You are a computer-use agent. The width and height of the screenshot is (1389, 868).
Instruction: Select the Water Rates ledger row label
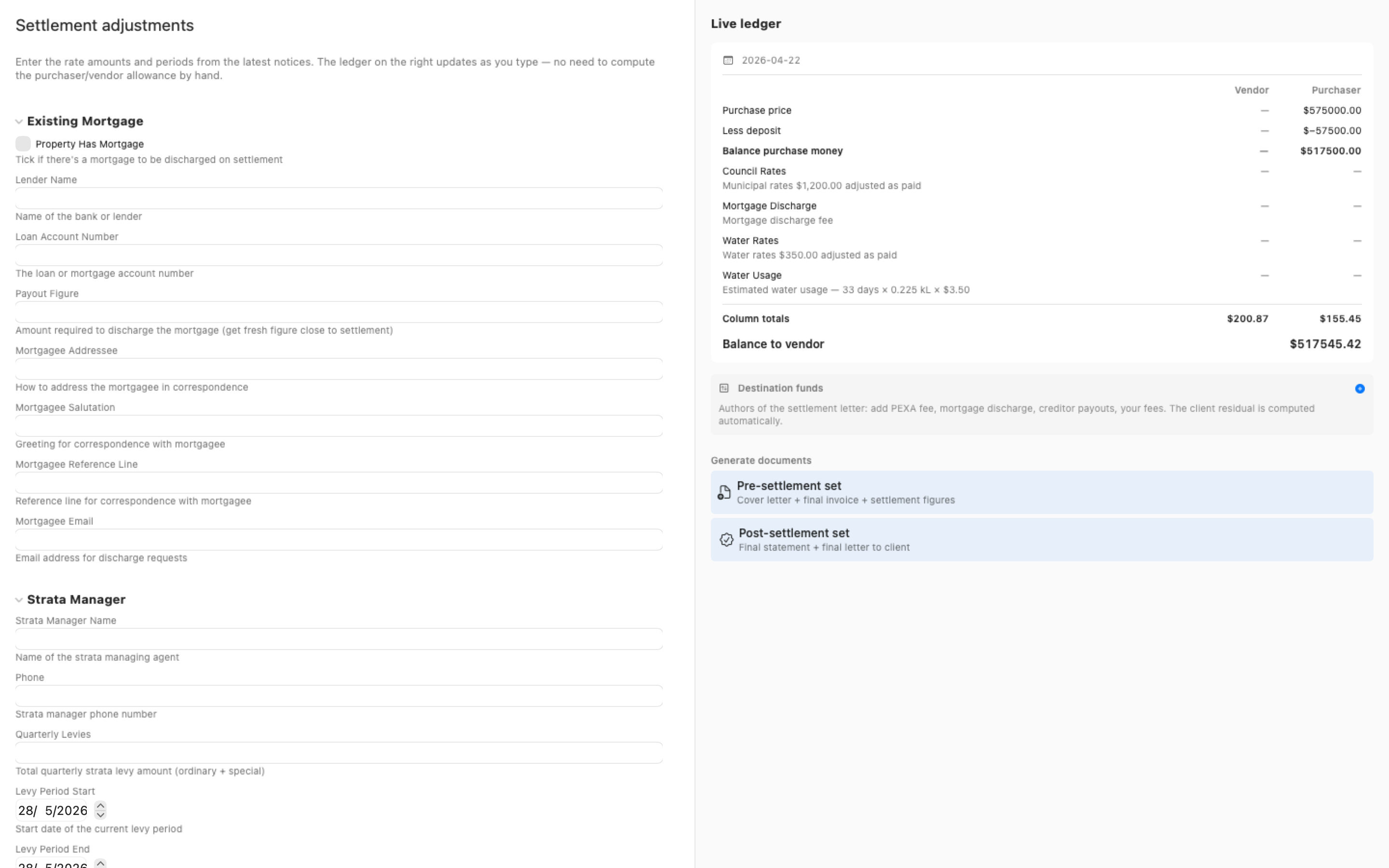point(750,241)
